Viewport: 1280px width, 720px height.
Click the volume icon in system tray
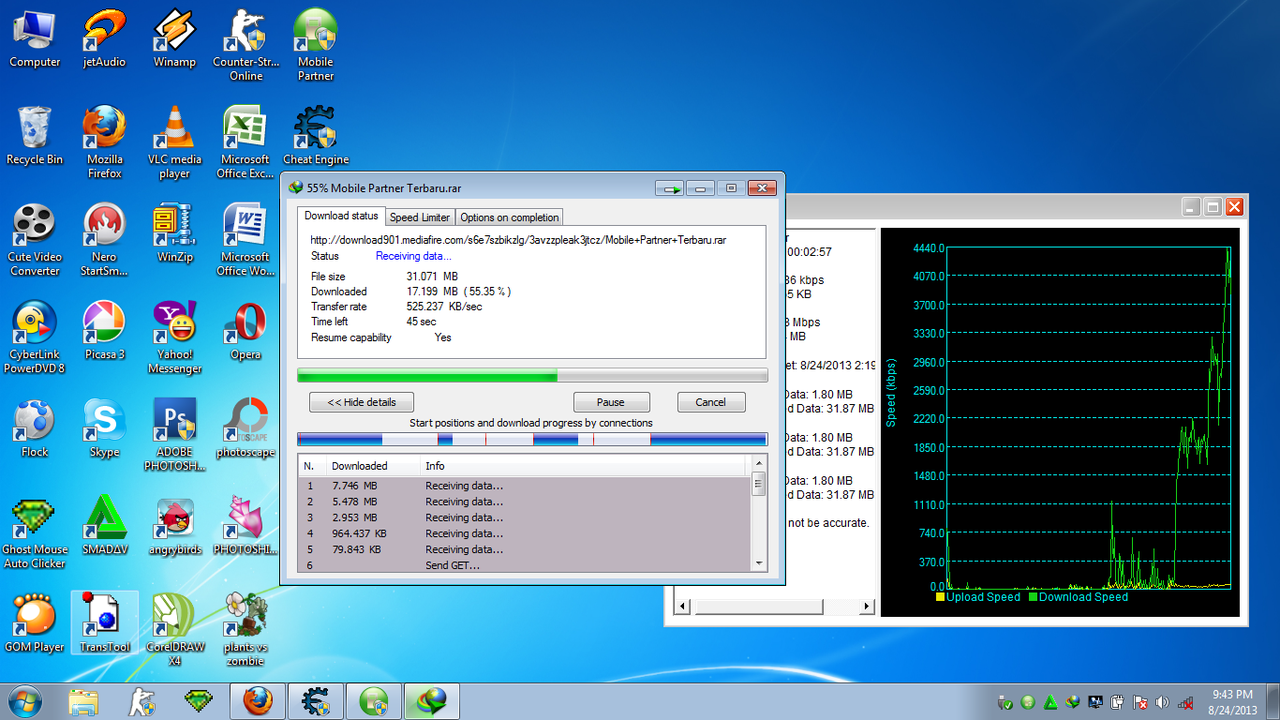coord(1162,703)
